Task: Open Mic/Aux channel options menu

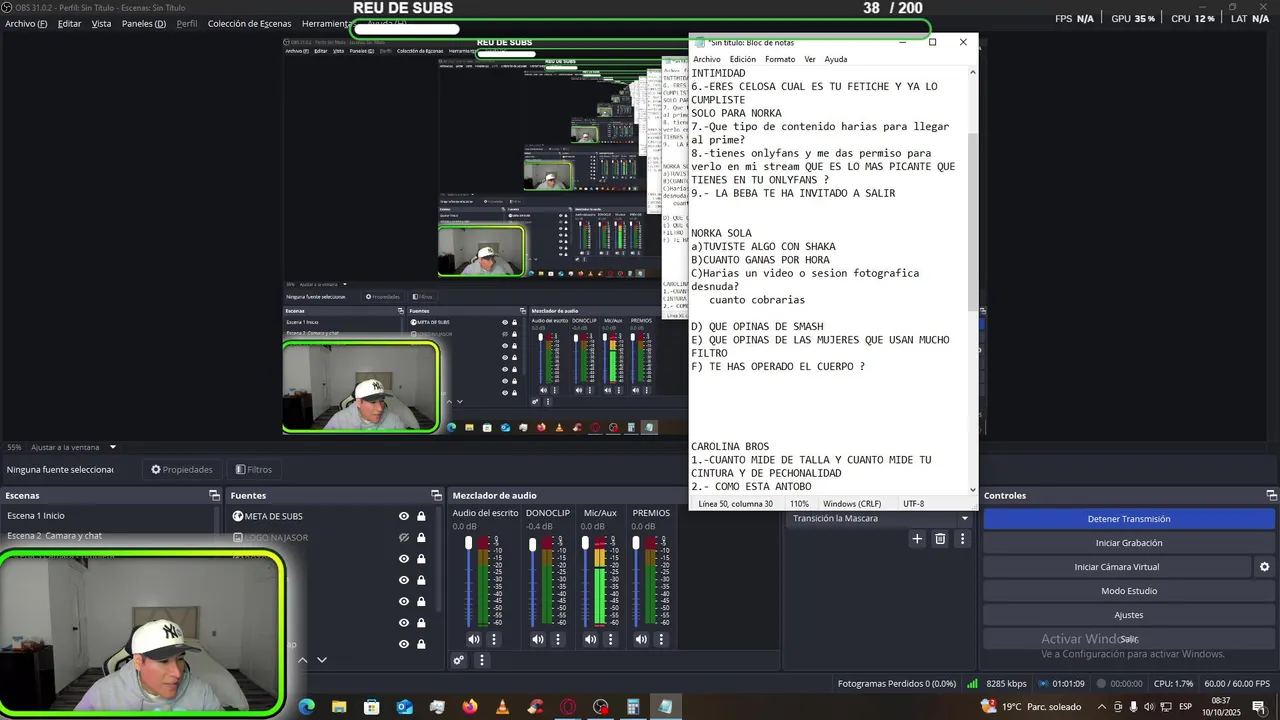Action: [609, 639]
